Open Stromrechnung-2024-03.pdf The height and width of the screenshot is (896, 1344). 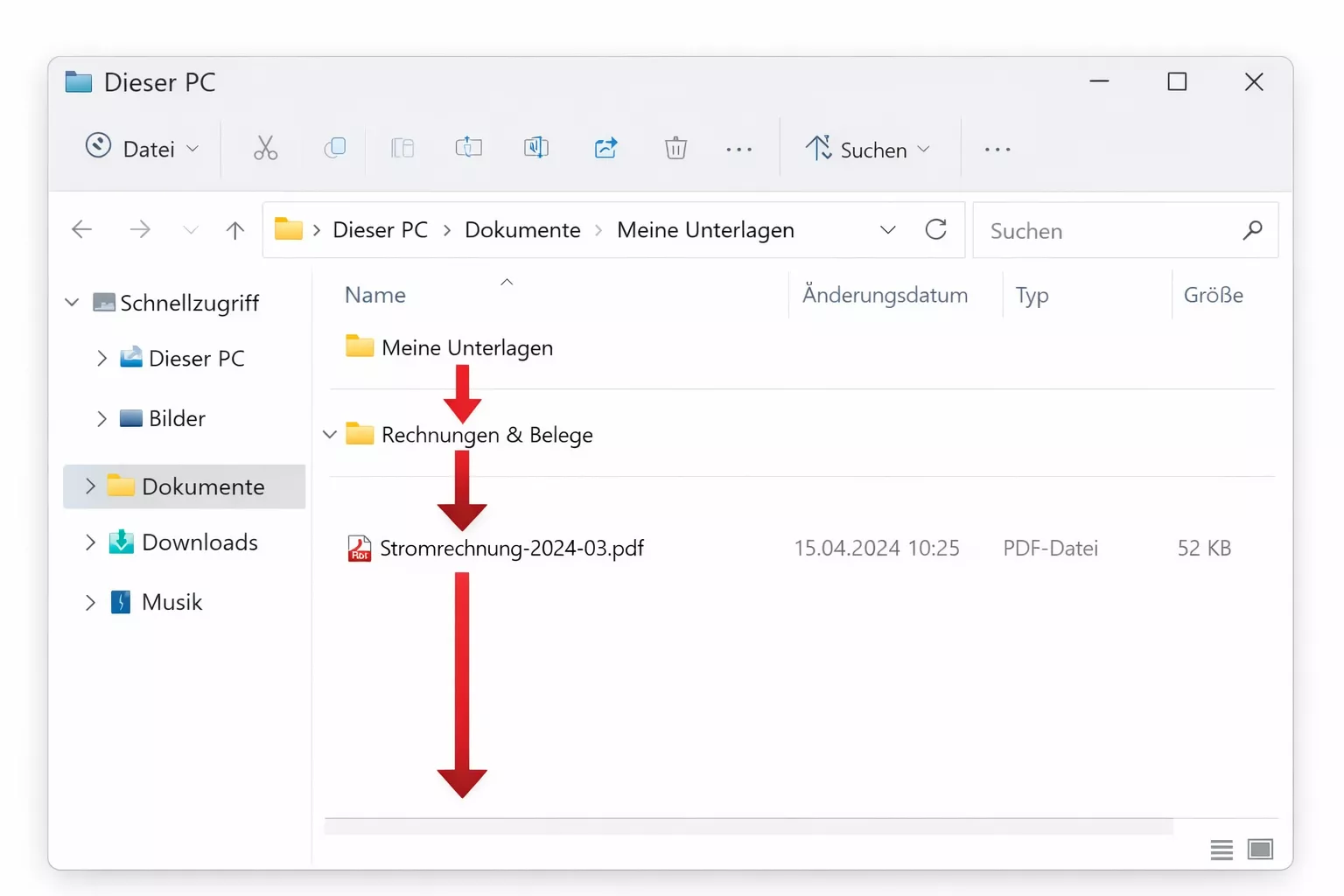pyautogui.click(x=512, y=548)
